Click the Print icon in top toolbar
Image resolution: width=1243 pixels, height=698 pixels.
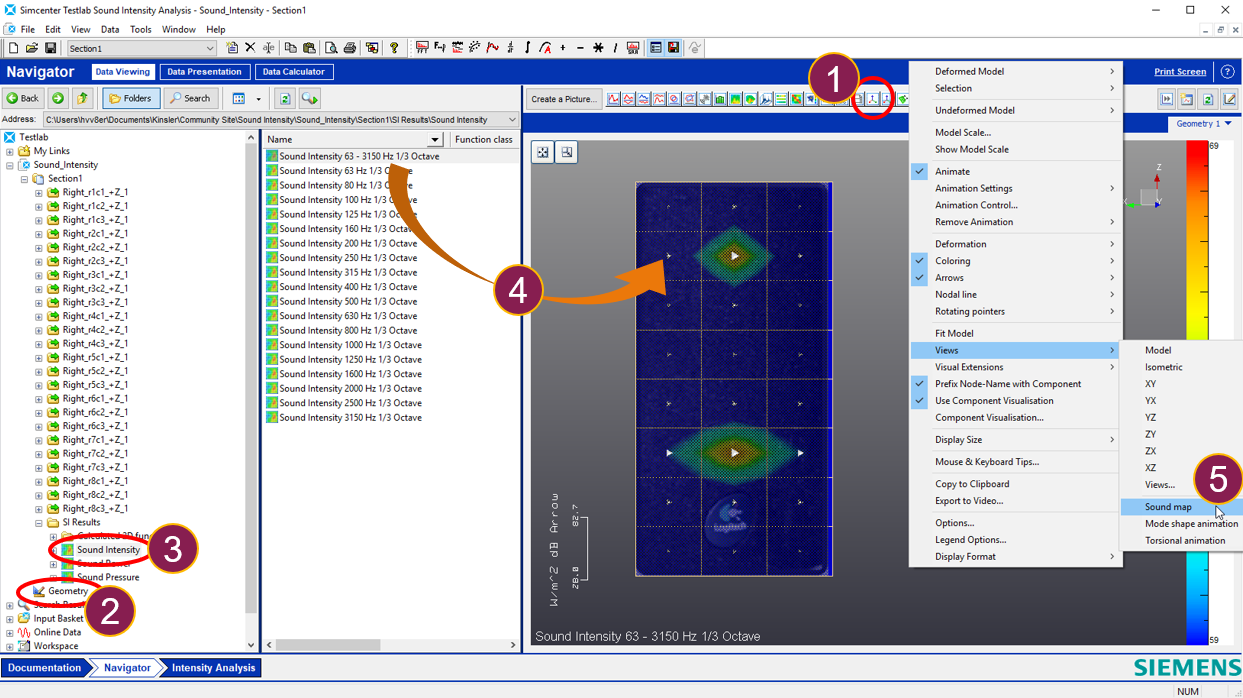(350, 48)
